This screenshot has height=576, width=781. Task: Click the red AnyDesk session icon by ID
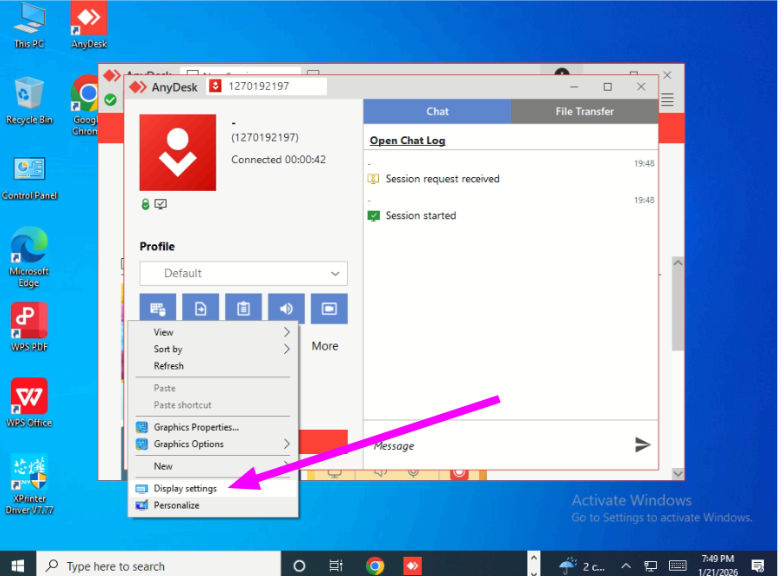pos(215,86)
